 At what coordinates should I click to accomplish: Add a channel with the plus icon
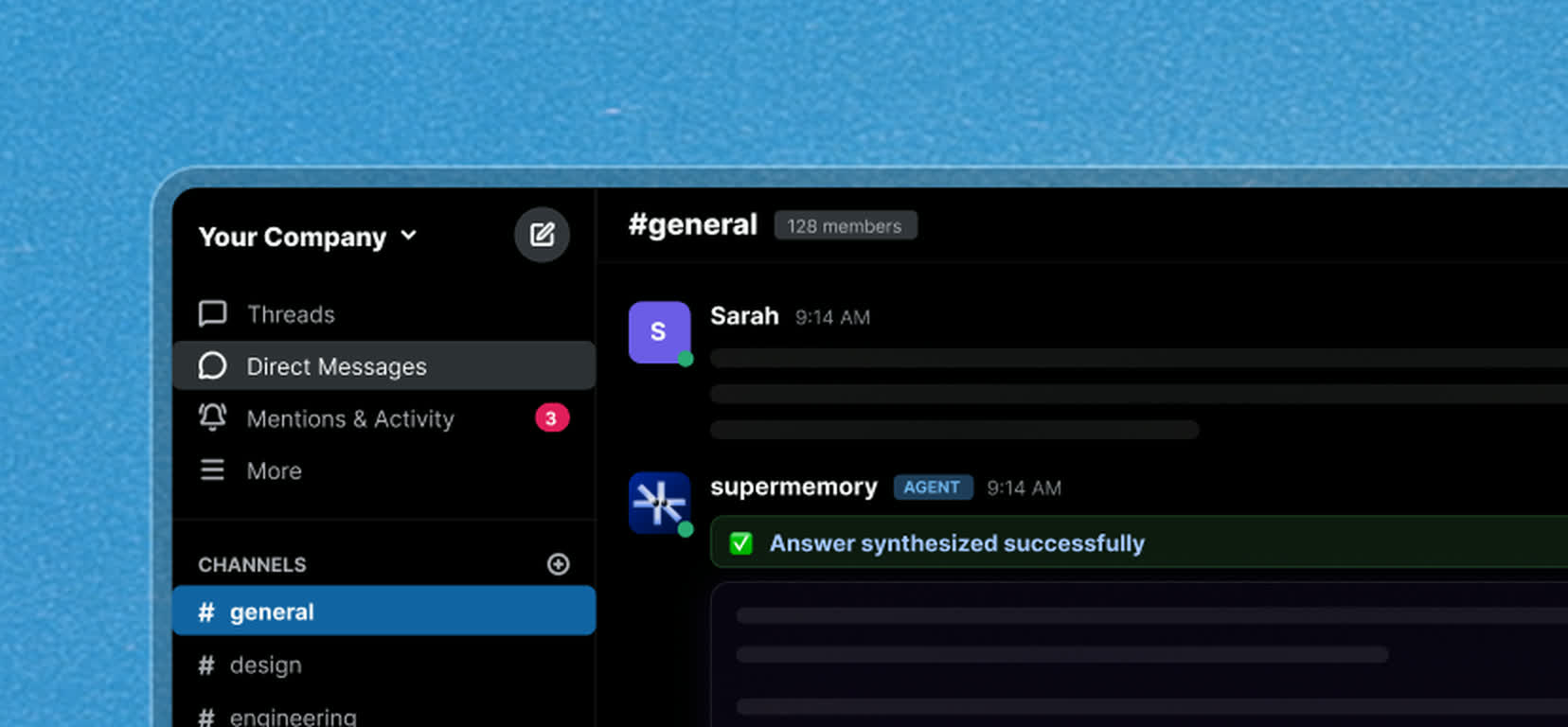pyautogui.click(x=559, y=564)
